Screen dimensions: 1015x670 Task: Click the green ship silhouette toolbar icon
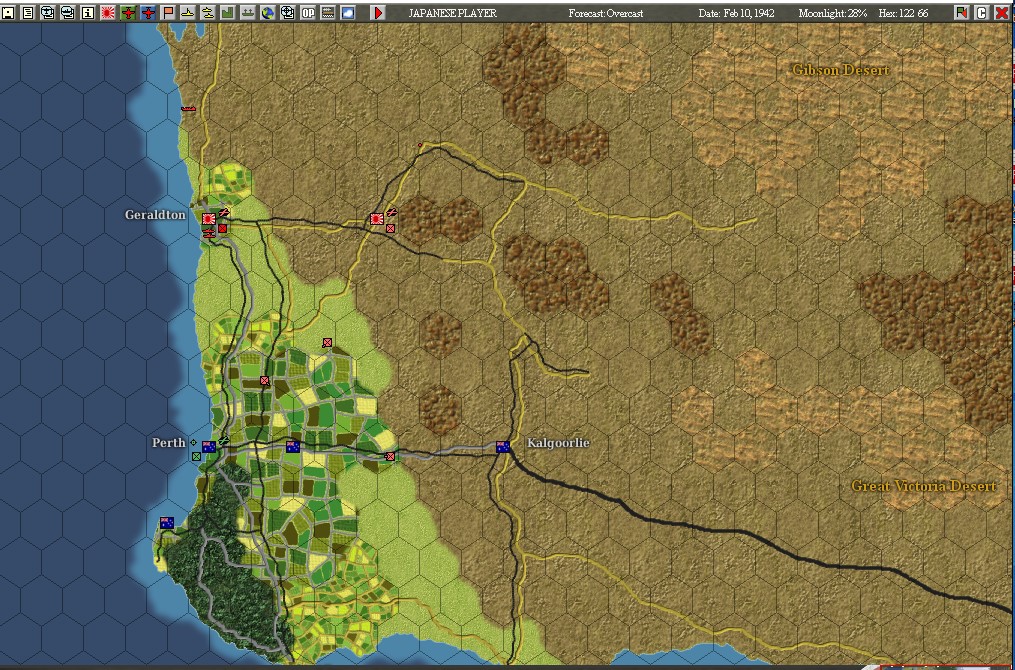click(248, 12)
